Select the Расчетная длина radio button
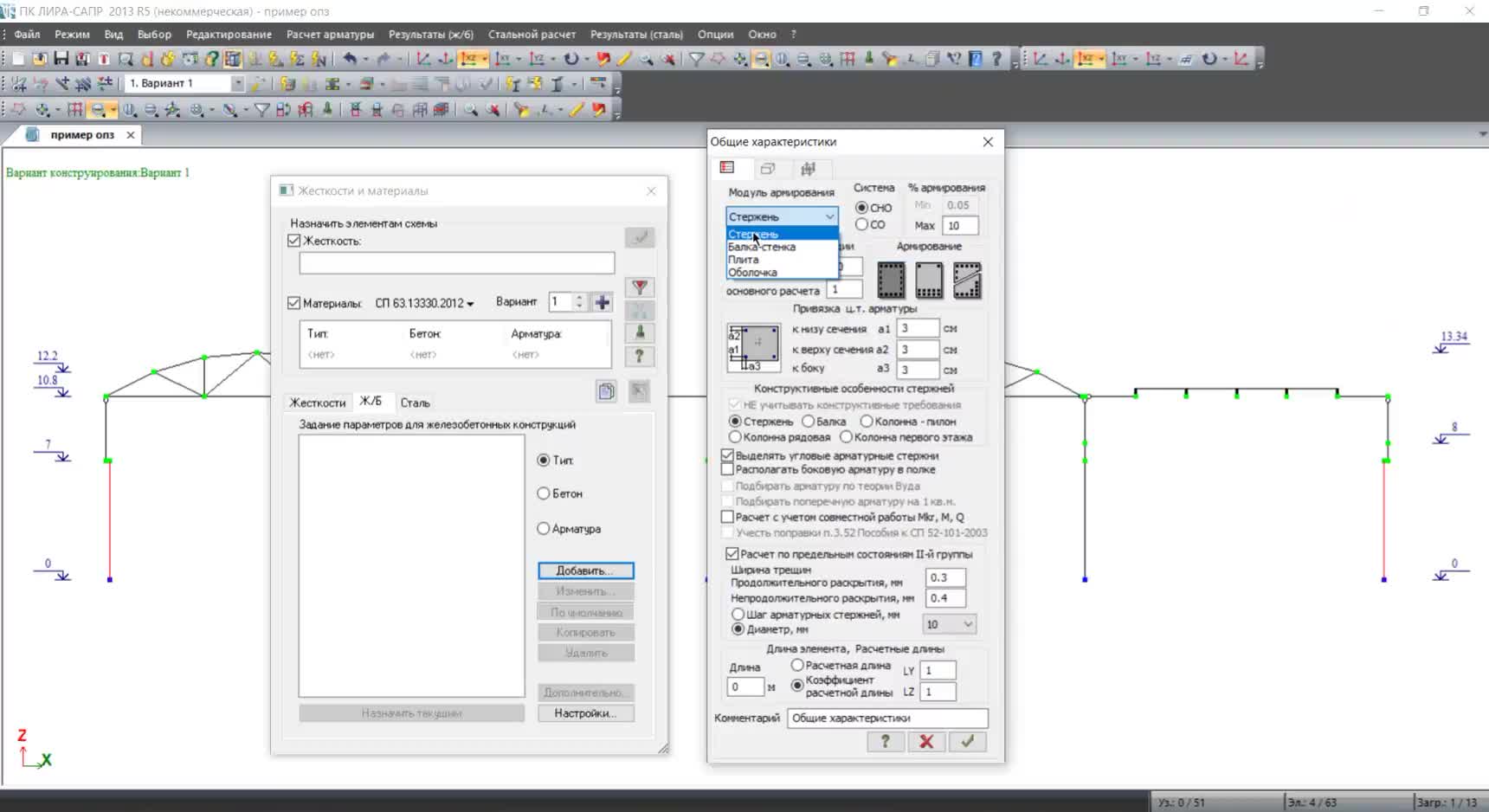The width and height of the screenshot is (1489, 812). pos(797,665)
